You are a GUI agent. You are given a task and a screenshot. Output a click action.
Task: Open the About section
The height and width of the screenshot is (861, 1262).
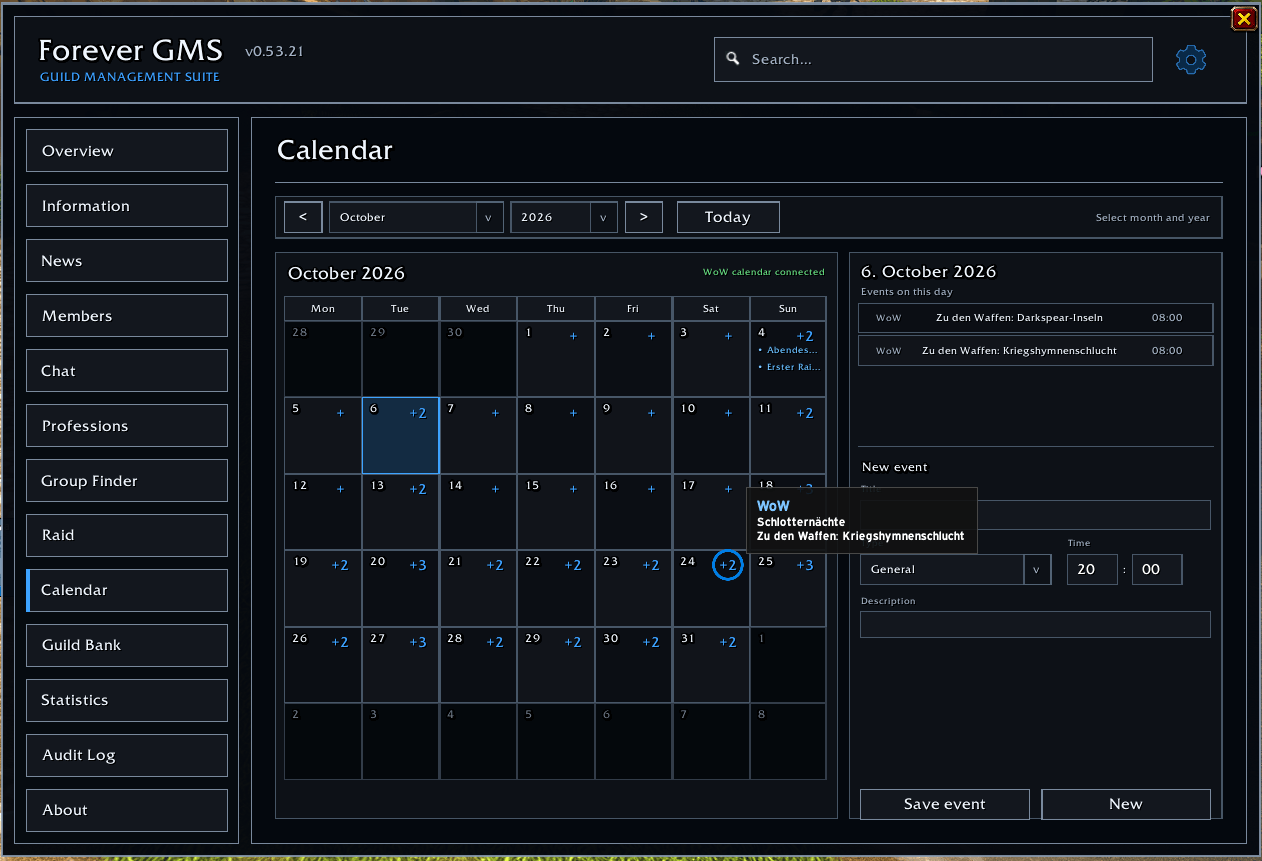pos(127,810)
